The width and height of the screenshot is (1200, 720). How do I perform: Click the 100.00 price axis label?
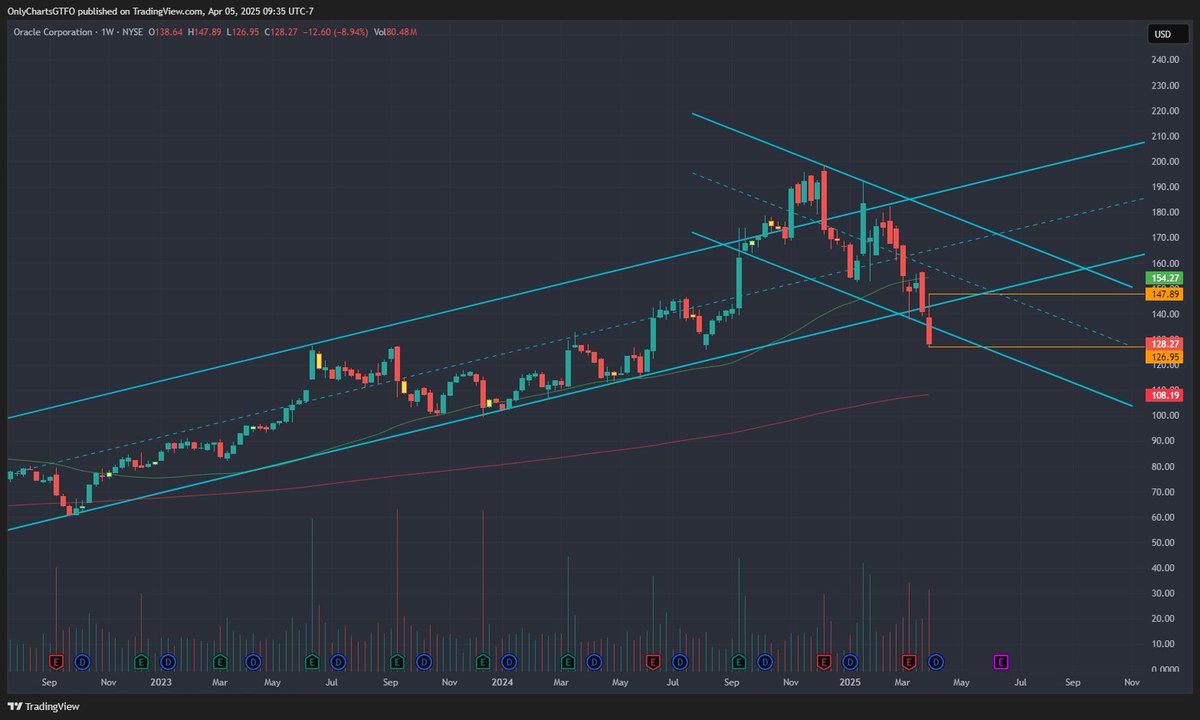click(x=1166, y=416)
